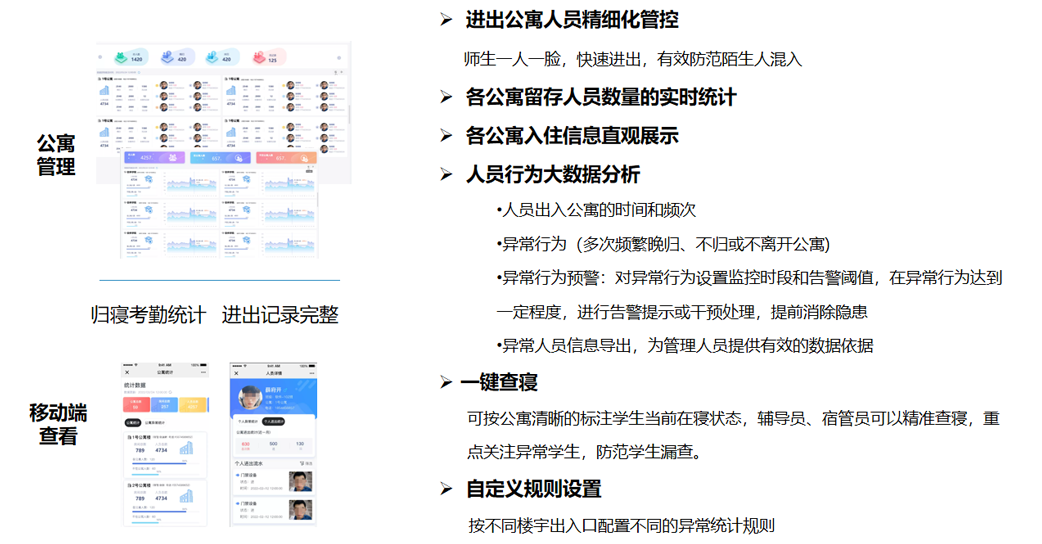Viewport: 1042px width, 544px height.
Task: Tap the yellow stat card under 统计数据
Action: point(193,404)
